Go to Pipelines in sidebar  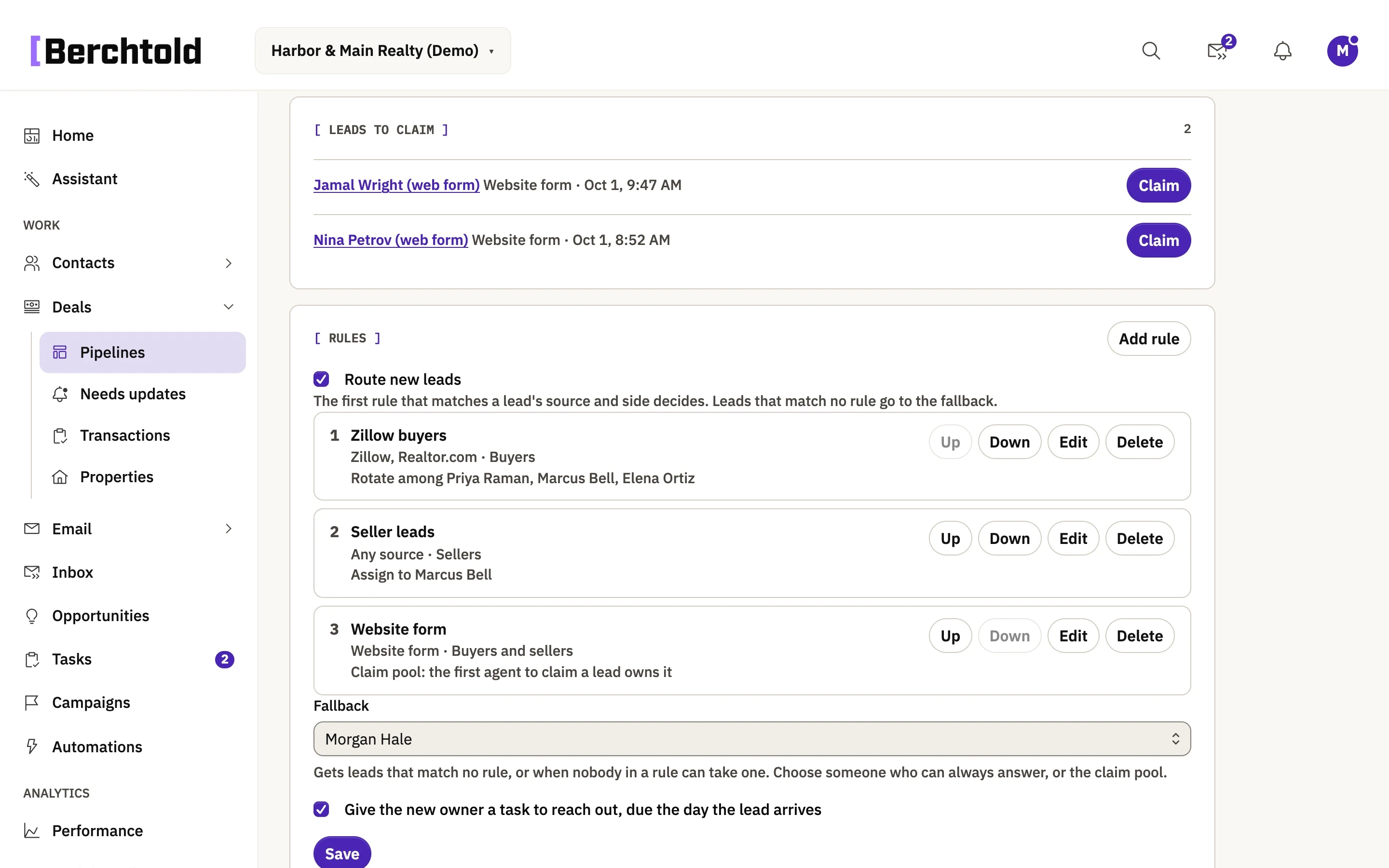pos(142,353)
